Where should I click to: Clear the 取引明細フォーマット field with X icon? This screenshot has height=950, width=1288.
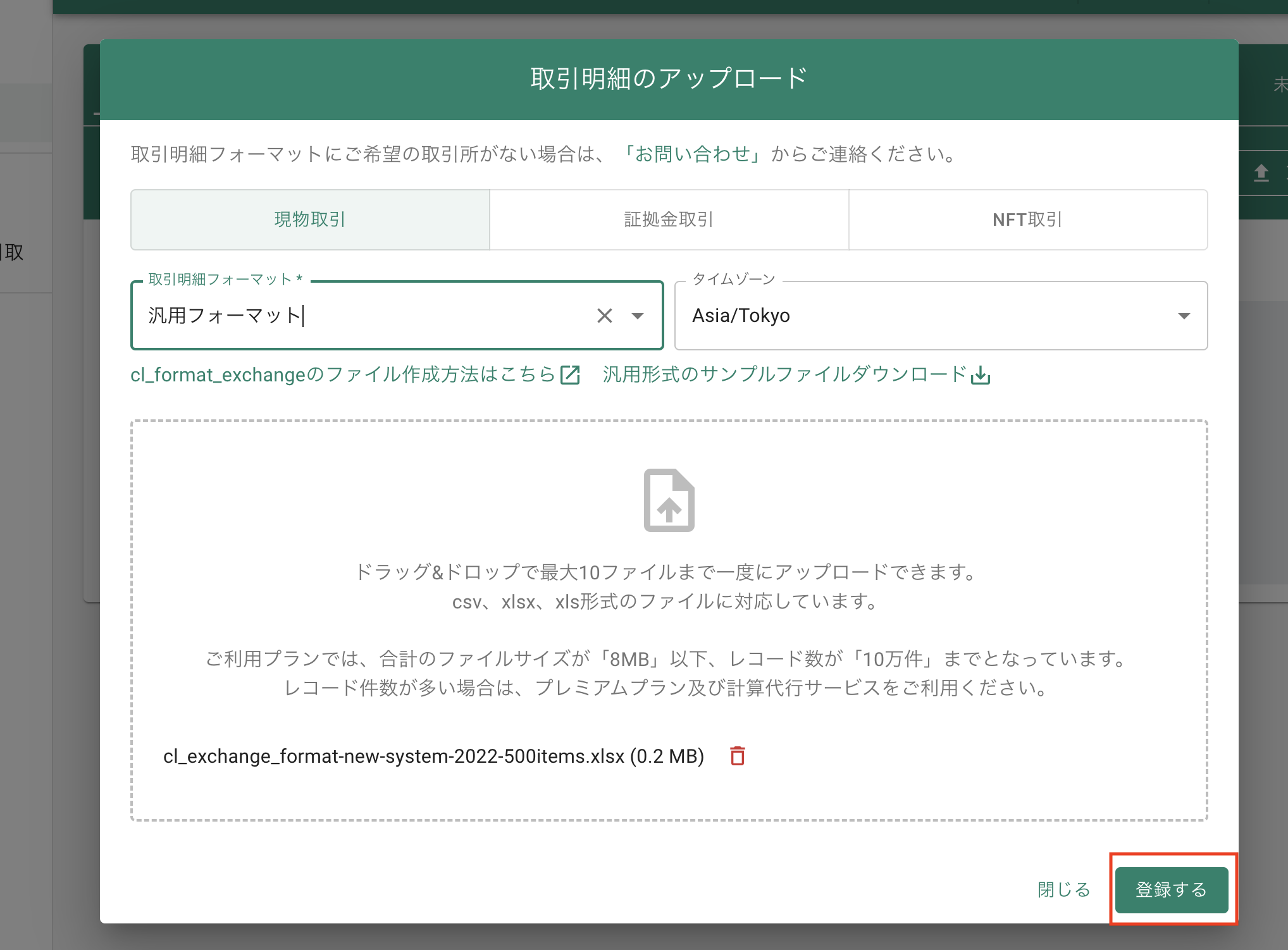click(605, 316)
